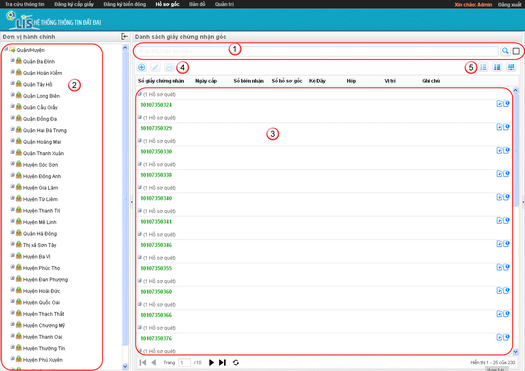Viewport: 525px width, 371px height.
Task: Click the delete minus icon
Action: 169,67
